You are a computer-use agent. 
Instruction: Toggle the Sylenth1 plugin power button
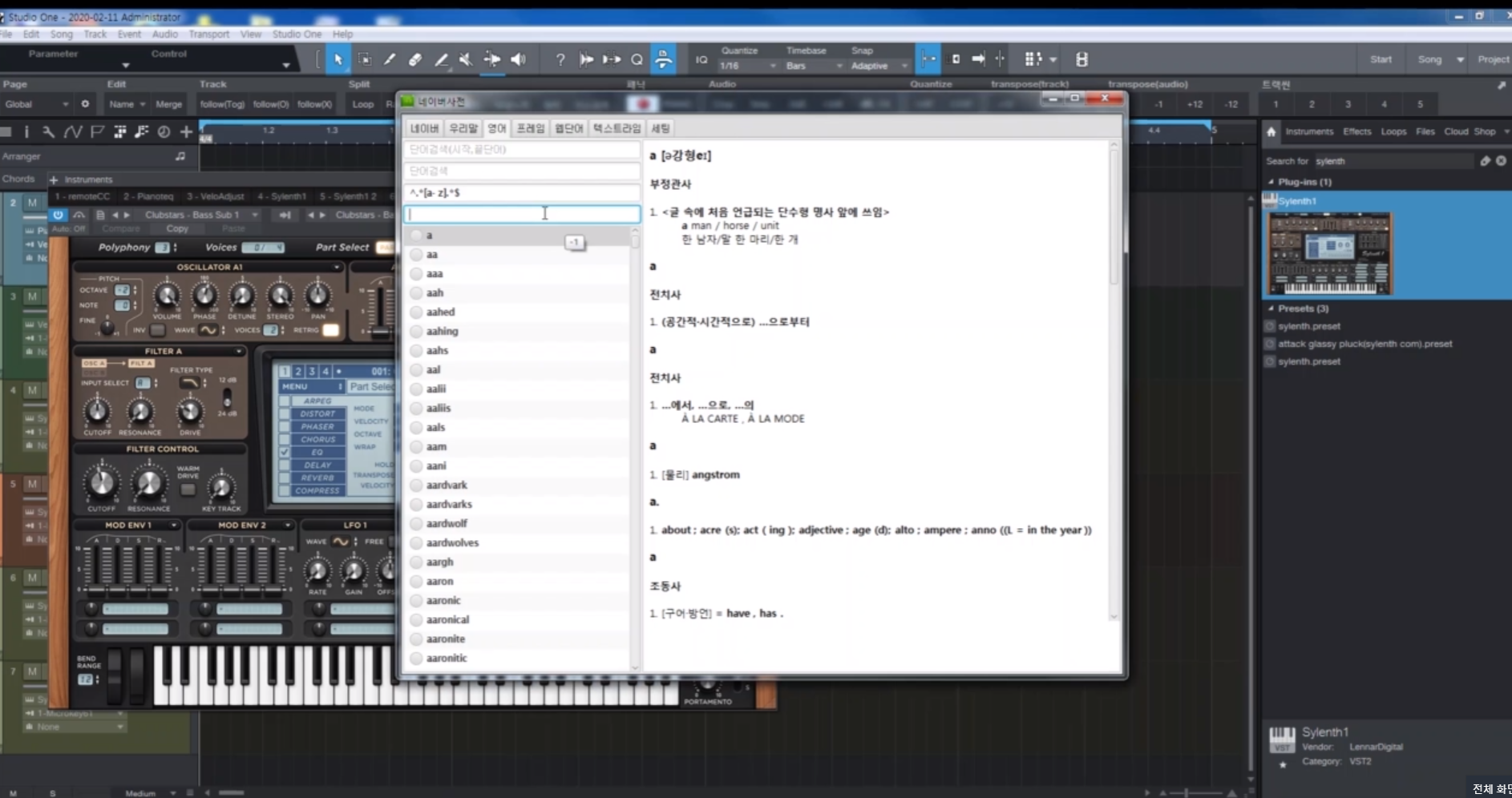tap(58, 215)
